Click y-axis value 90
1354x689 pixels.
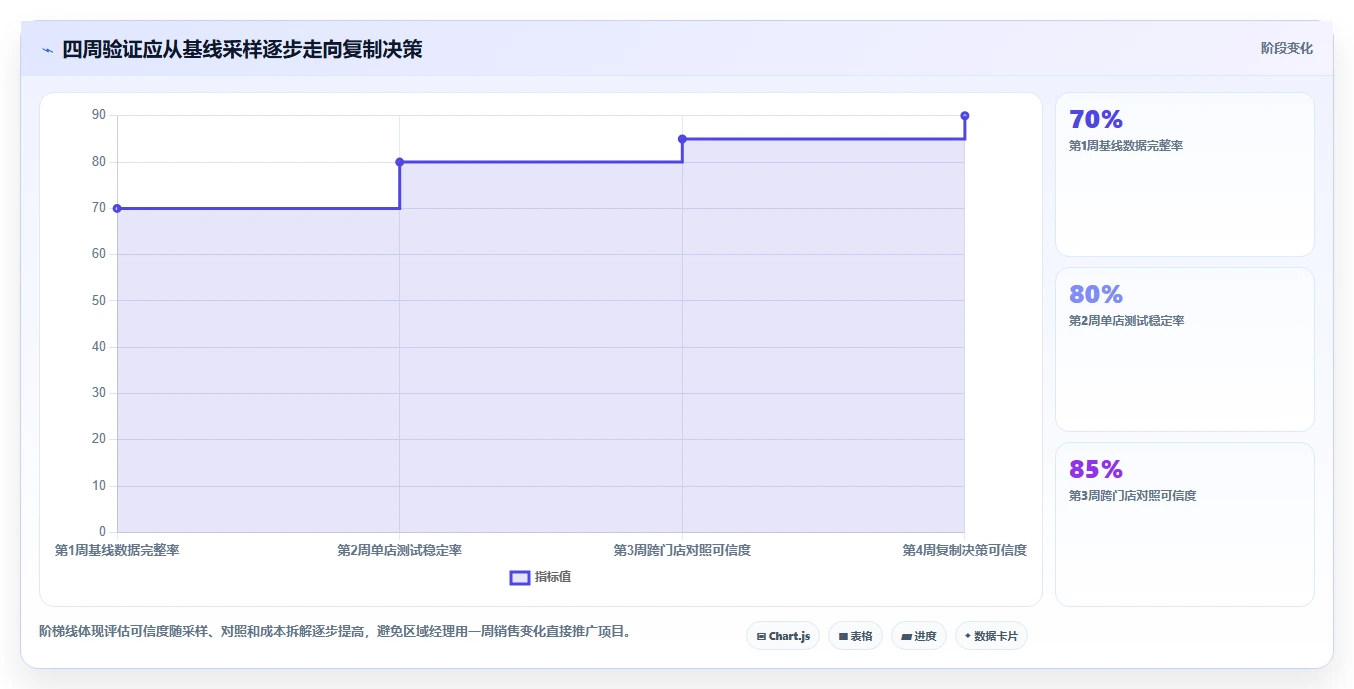tap(99, 115)
